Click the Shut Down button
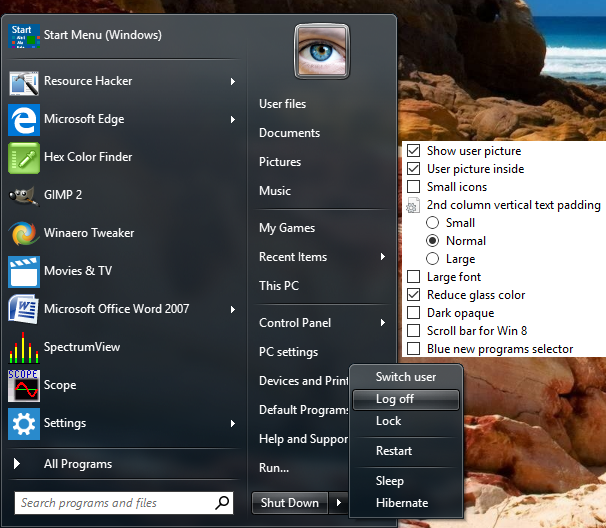Viewport: 606px width, 528px height. pyautogui.click(x=289, y=503)
